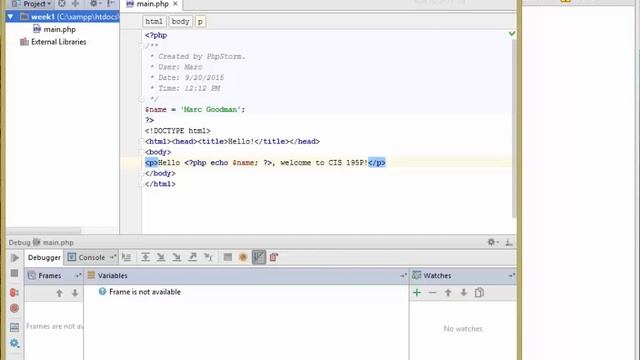Click Hide icon in Project panel header
The width and height of the screenshot is (640, 360).
[111, 4]
